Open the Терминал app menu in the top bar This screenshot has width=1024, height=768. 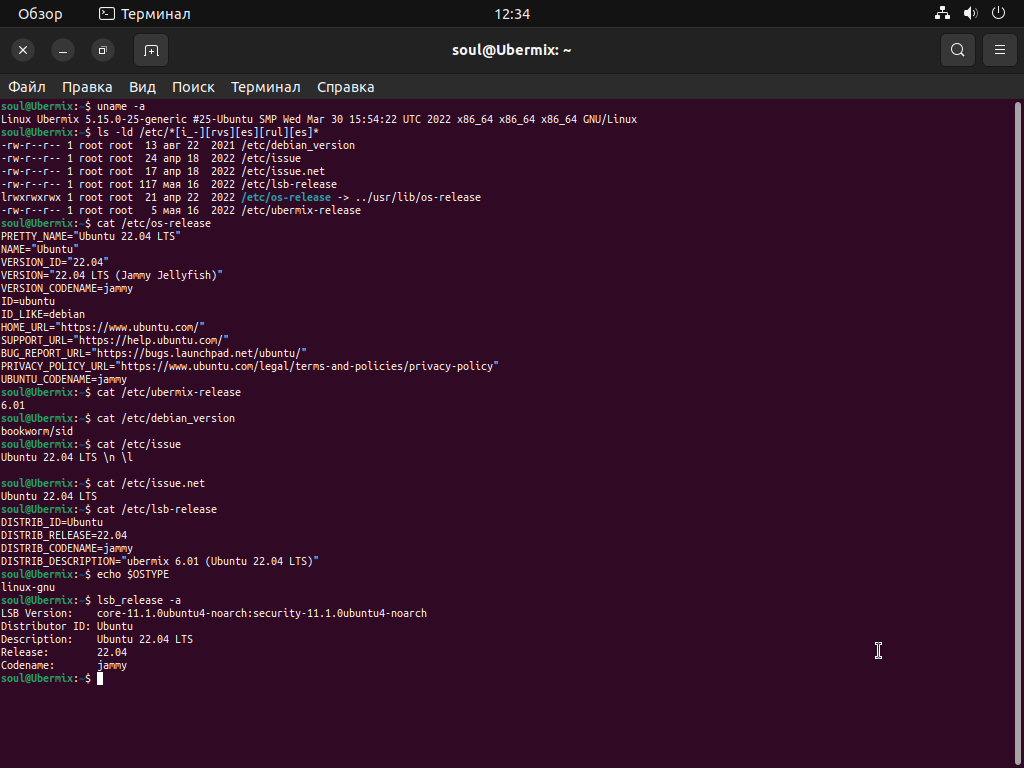[x=145, y=14]
